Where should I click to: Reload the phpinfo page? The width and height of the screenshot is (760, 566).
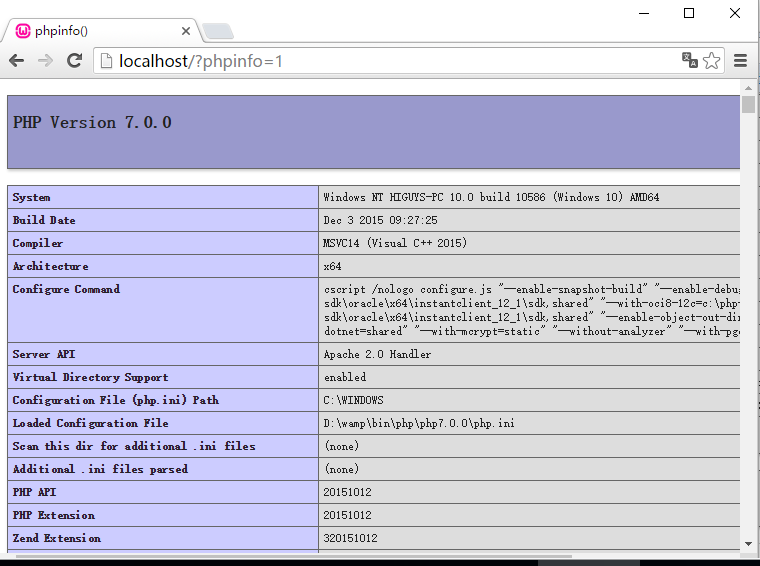click(x=74, y=61)
